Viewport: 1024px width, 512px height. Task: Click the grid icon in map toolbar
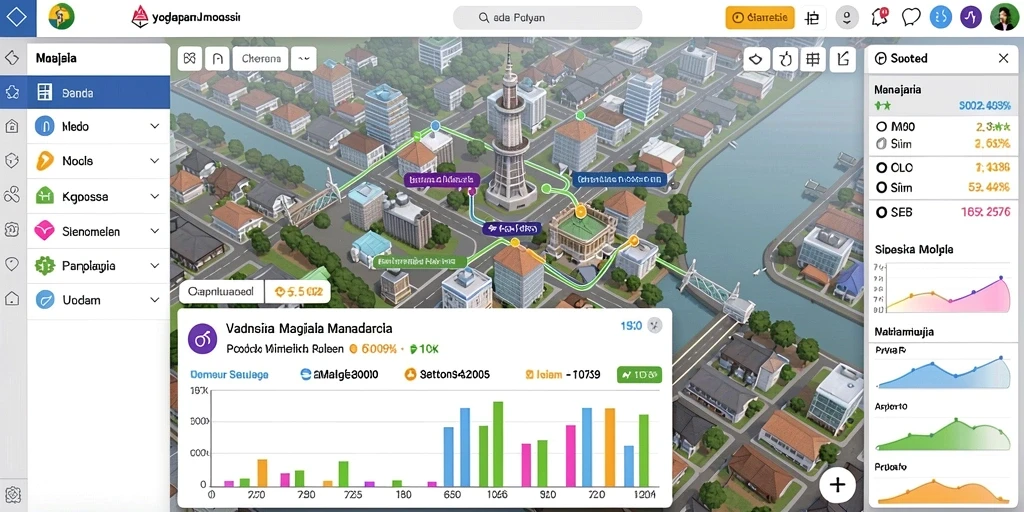[812, 59]
